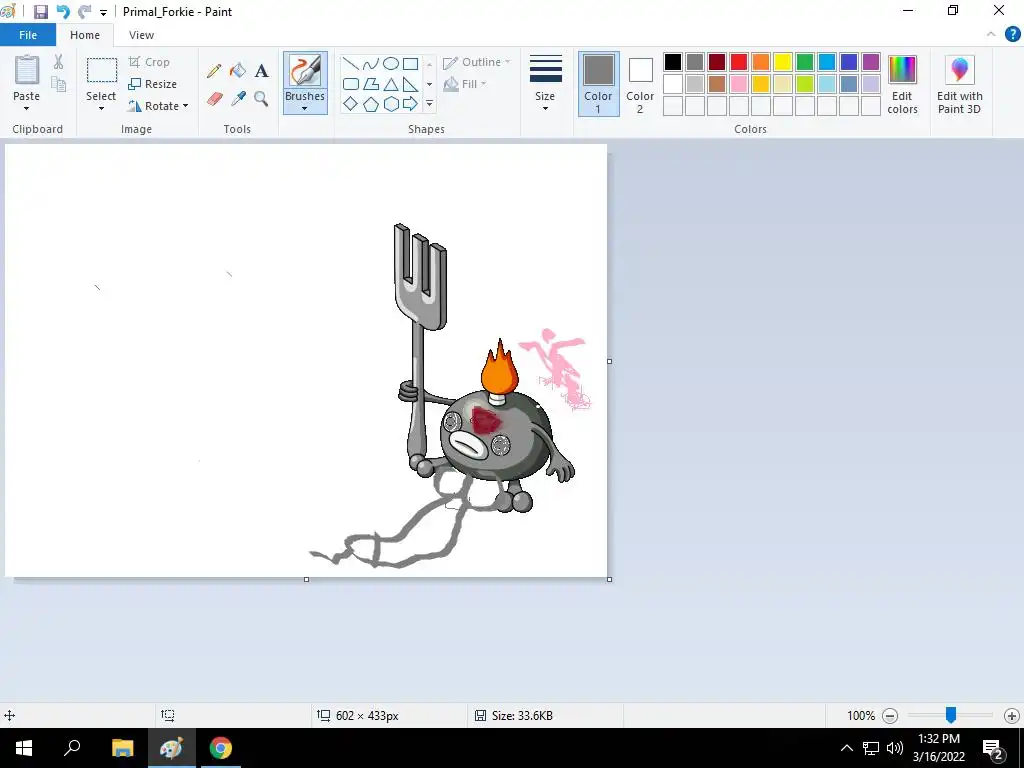Activate Color 1 foreground box
1024x768 pixels.
tap(598, 84)
